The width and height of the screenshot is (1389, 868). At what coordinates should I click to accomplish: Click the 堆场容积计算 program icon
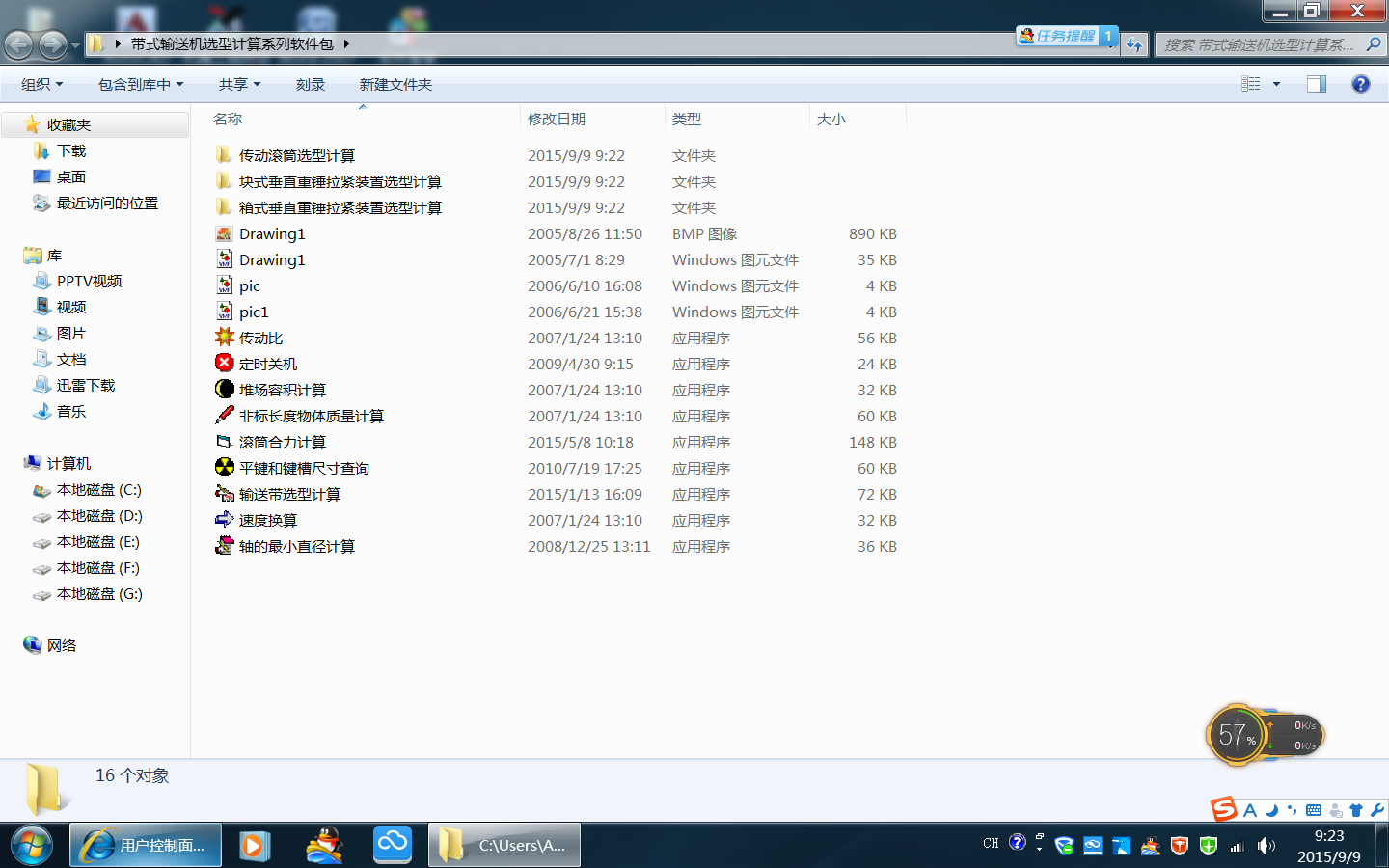[x=225, y=390]
